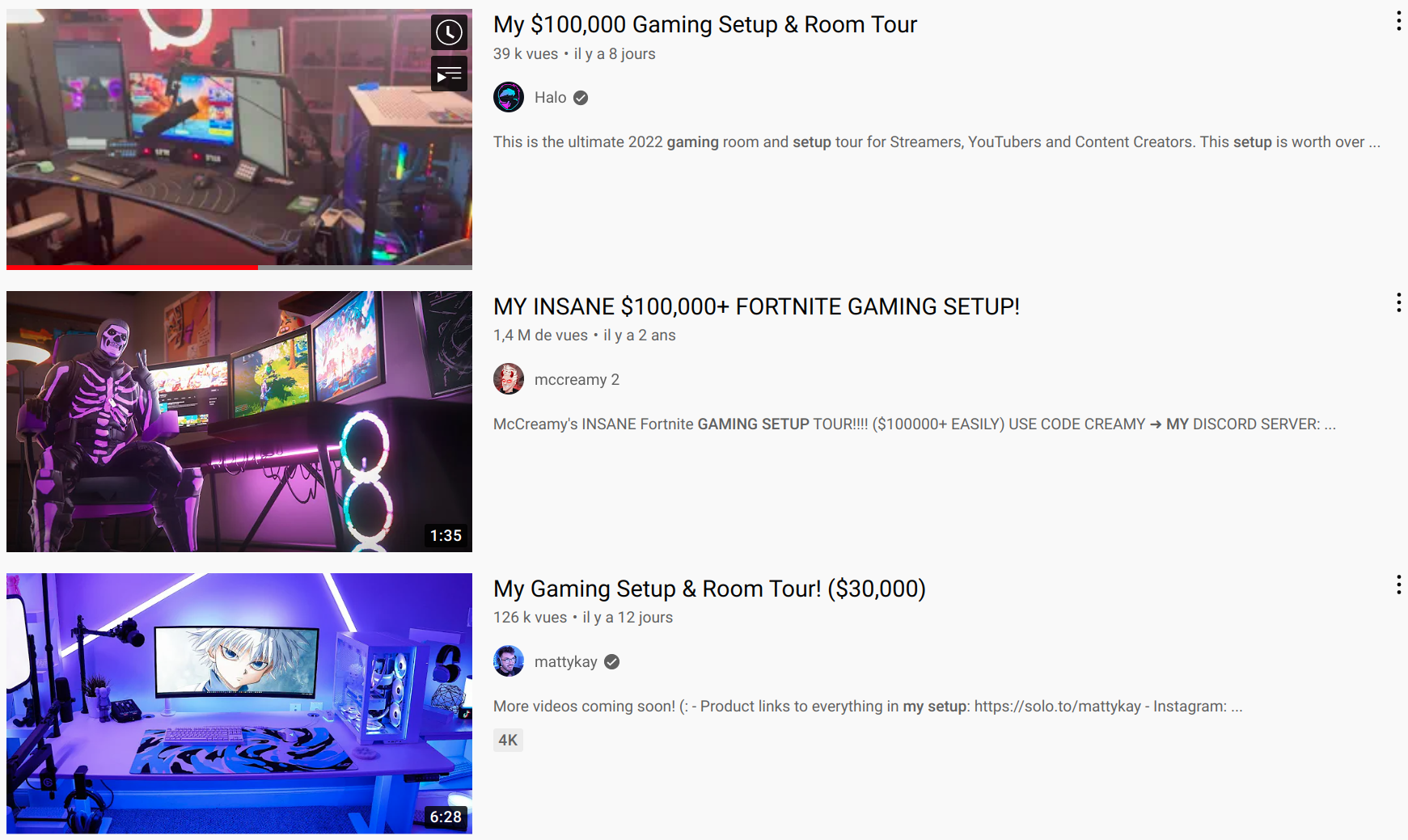The height and width of the screenshot is (840, 1408).
Task: Open options menu for $100,000 Room Tour video
Action: pyautogui.click(x=1398, y=22)
